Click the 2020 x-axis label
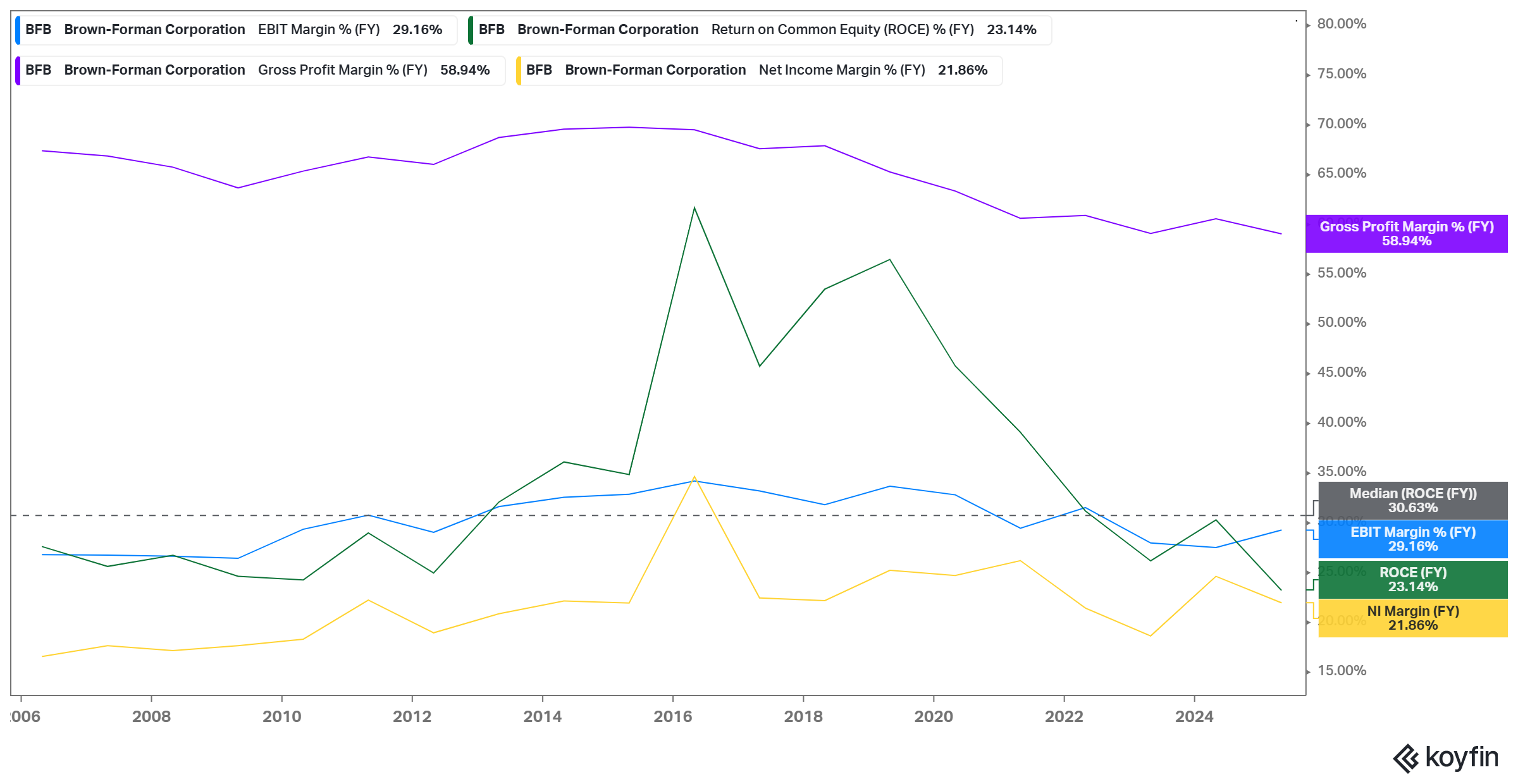 click(x=934, y=716)
